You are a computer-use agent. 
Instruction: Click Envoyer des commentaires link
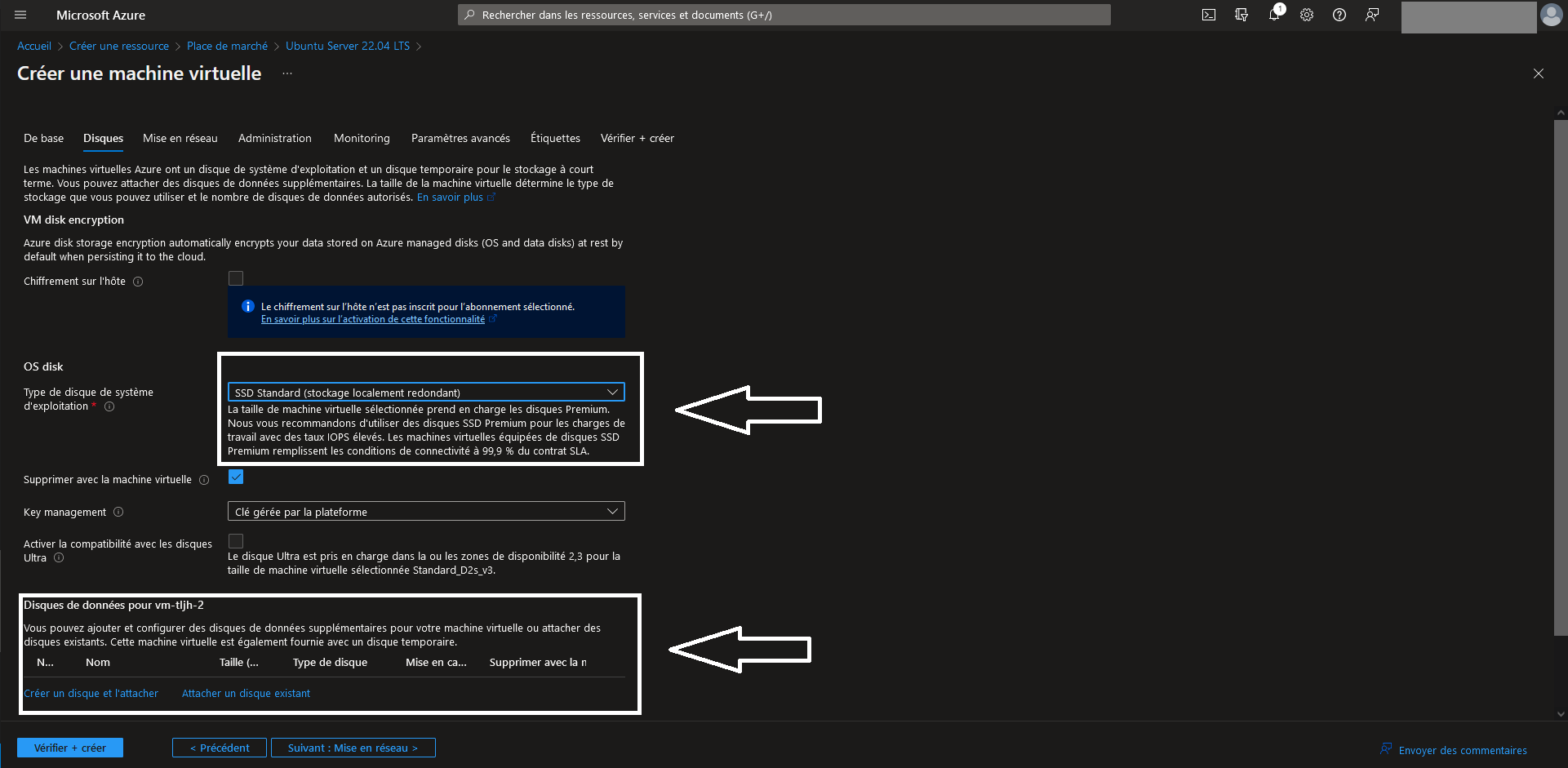point(1454,750)
